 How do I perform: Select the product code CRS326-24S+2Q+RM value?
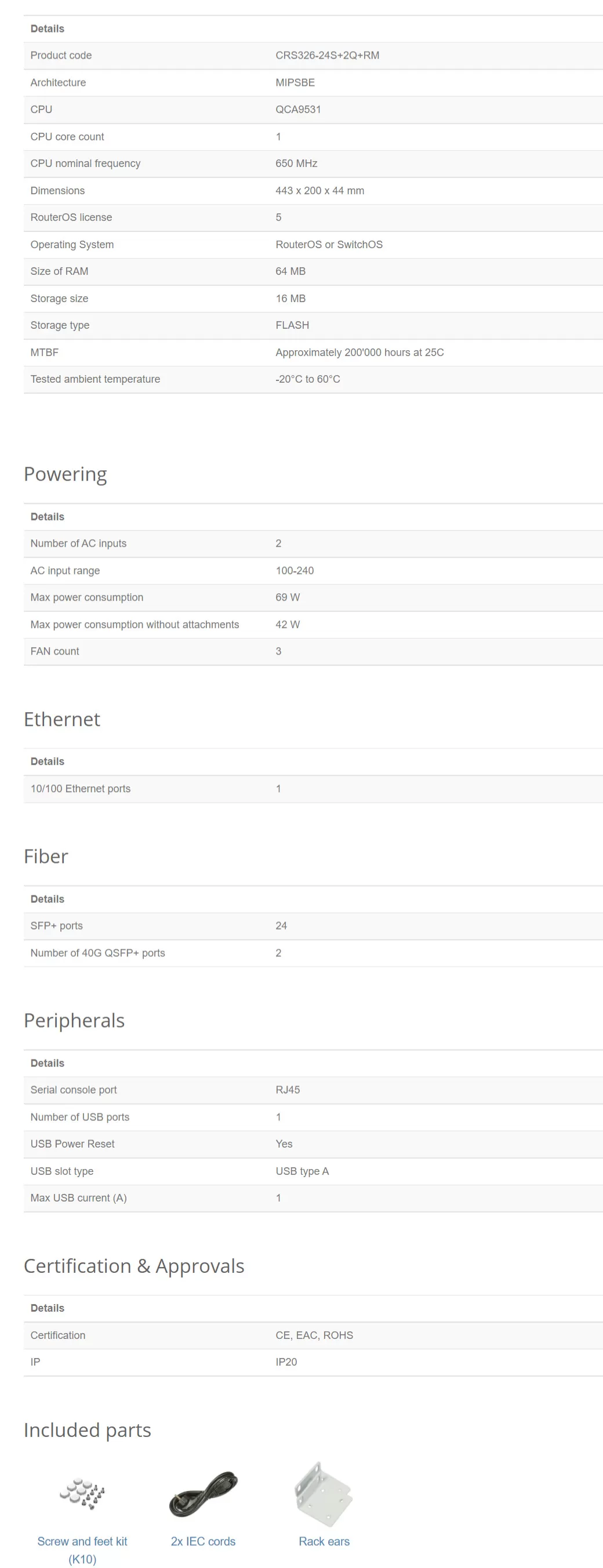[x=328, y=56]
